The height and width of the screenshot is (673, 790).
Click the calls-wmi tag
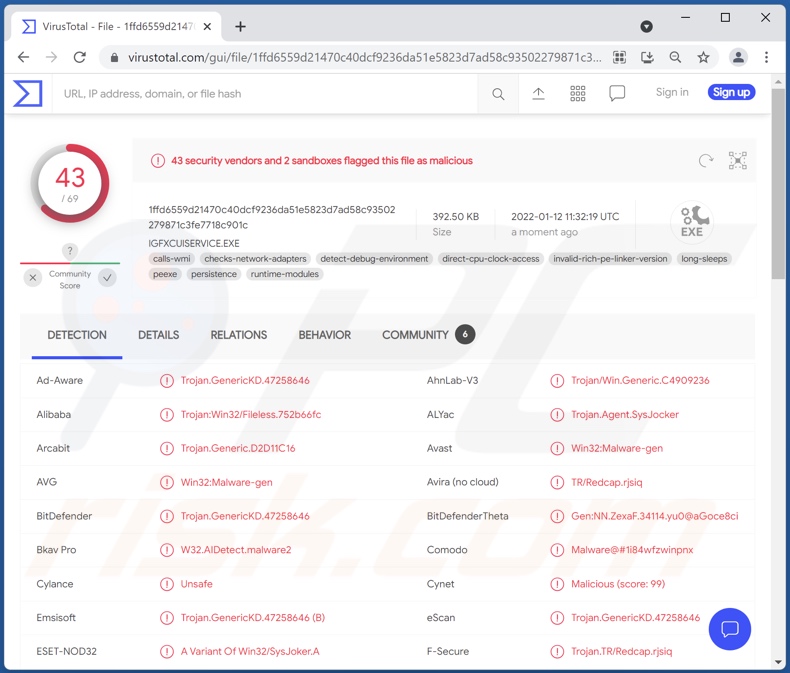[x=172, y=259]
